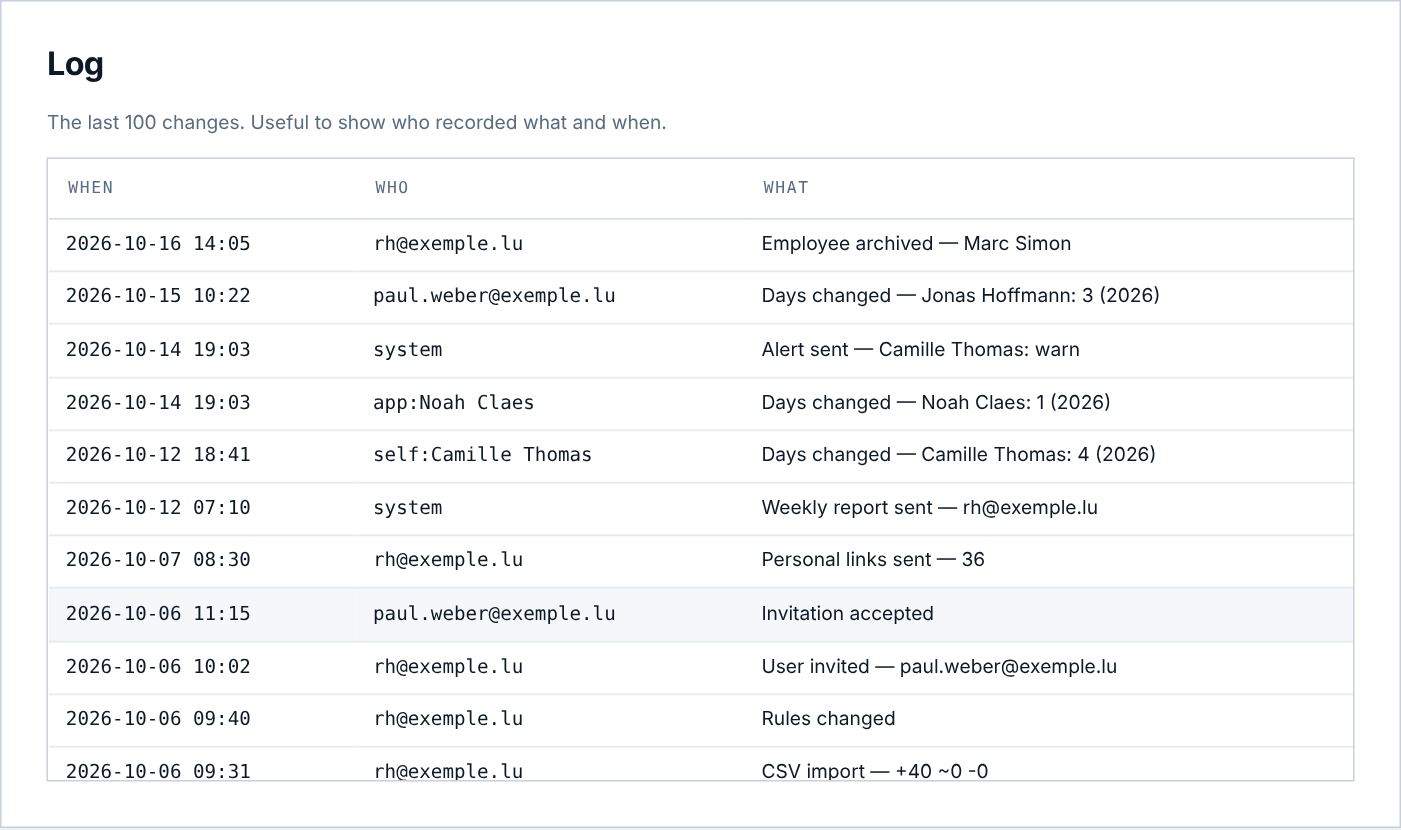1401x830 pixels.
Task: Select the timestamp 2026-10-12 18:41
Action: click(158, 455)
